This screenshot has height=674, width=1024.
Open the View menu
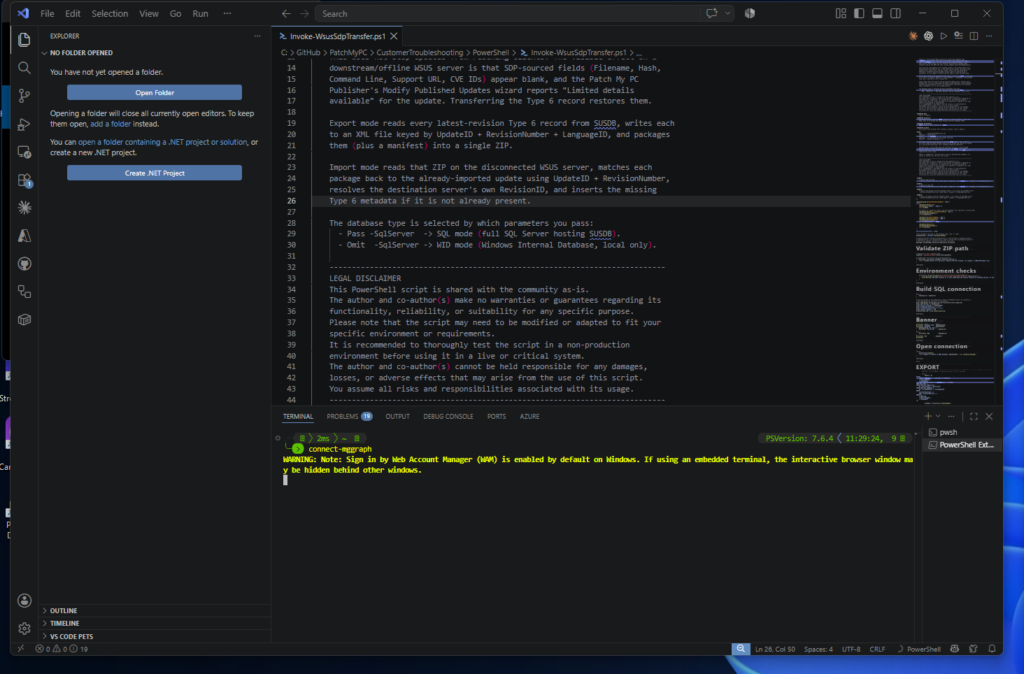[149, 13]
